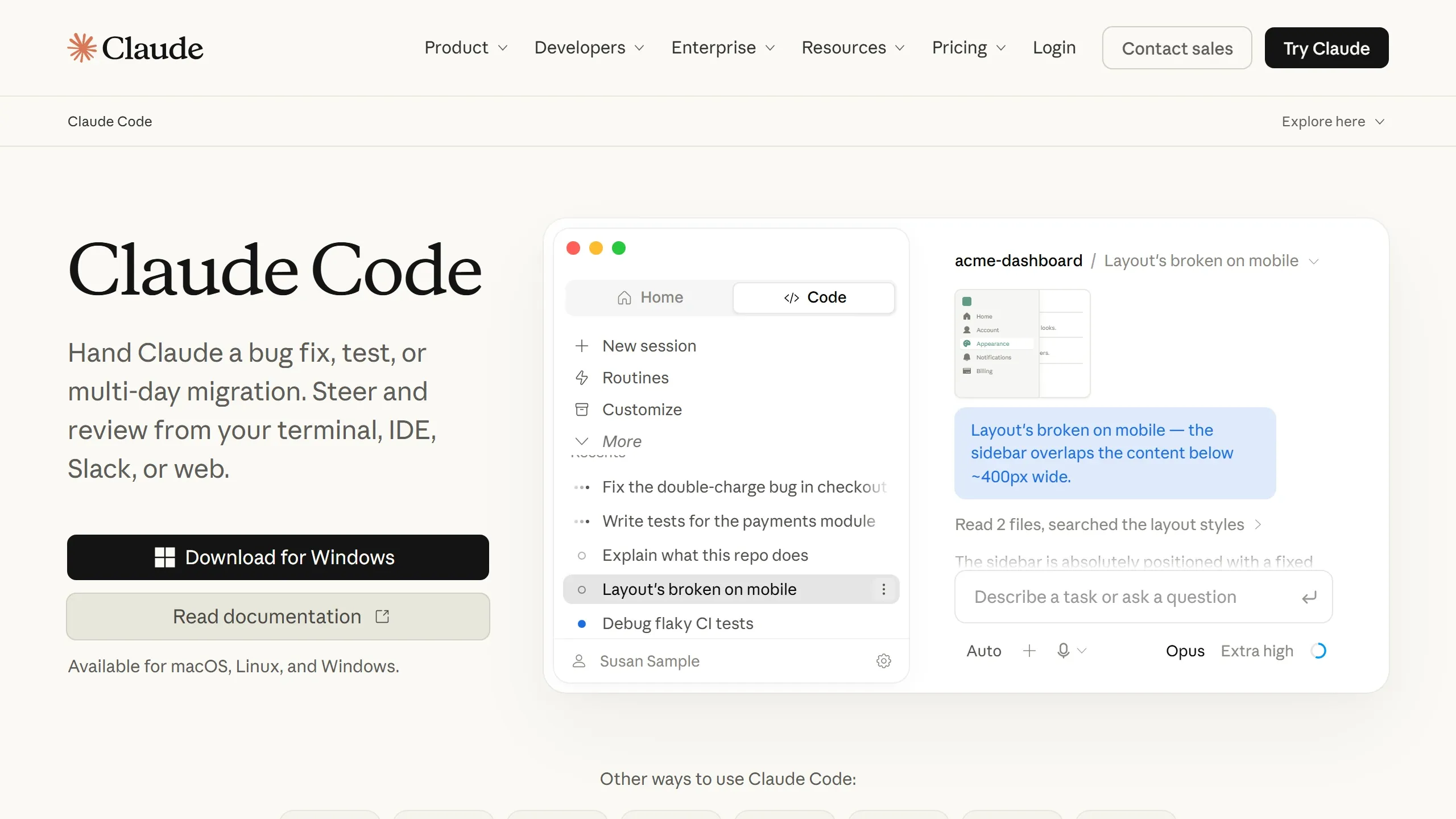Open the Enterprise menu
This screenshot has height=819, width=1456.
pyautogui.click(x=723, y=48)
